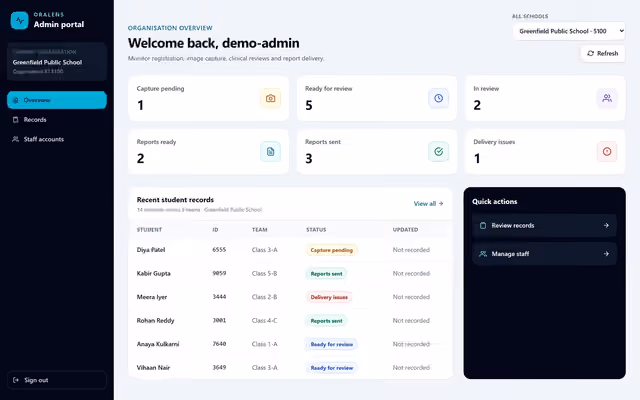
Task: Click Meera Iyer's Delivery issues status badge
Action: point(329,297)
